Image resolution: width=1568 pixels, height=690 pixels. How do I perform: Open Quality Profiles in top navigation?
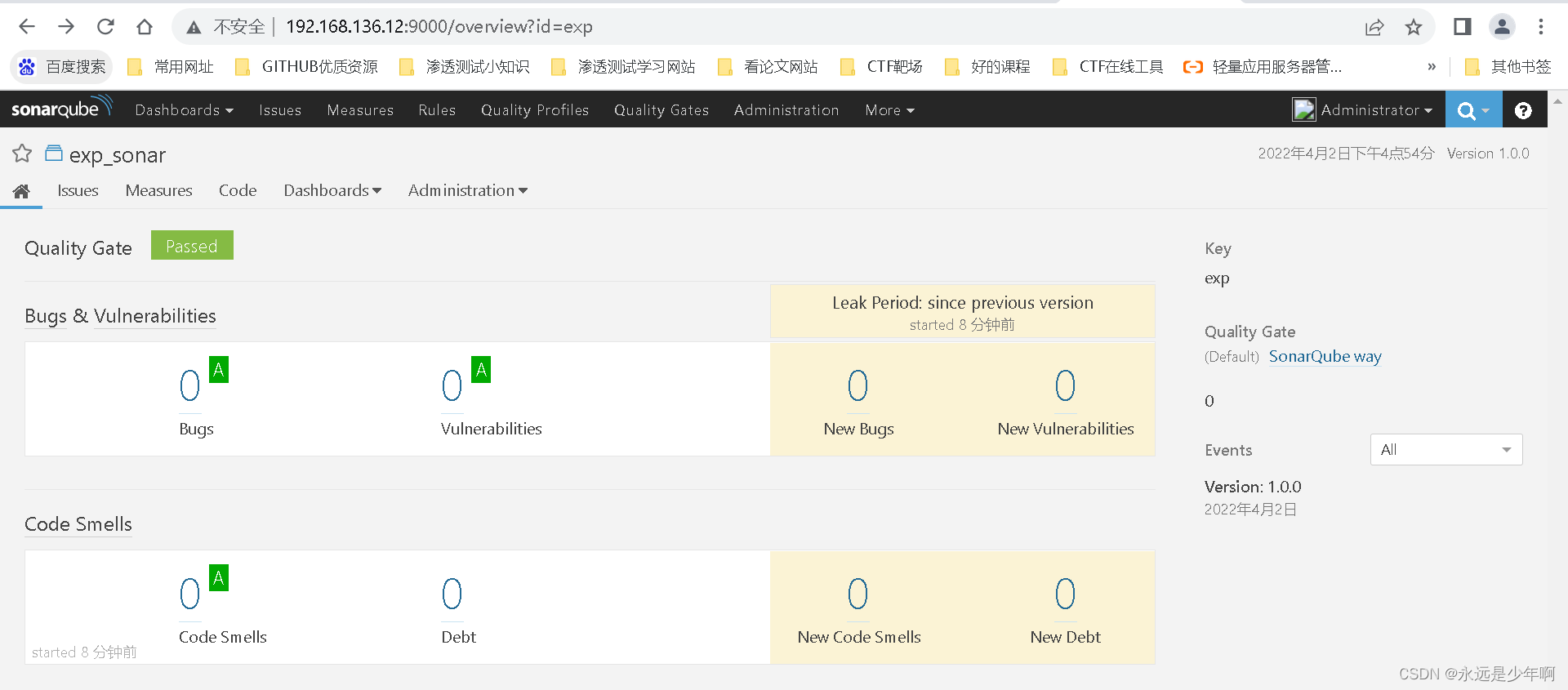coord(535,110)
